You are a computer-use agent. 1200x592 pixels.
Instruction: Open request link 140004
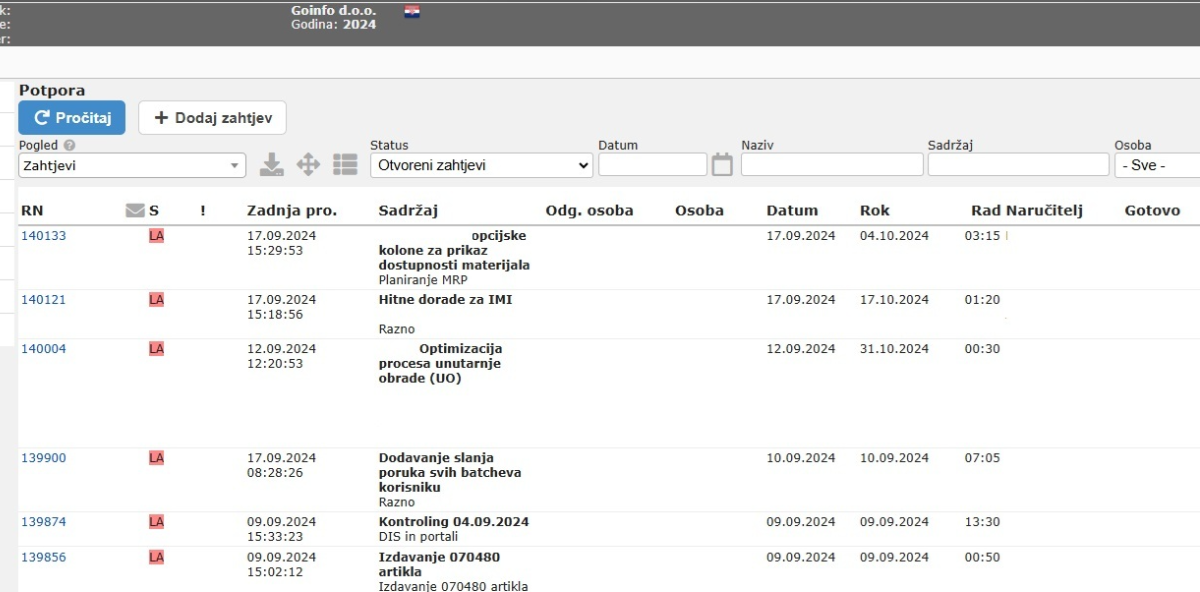44,349
